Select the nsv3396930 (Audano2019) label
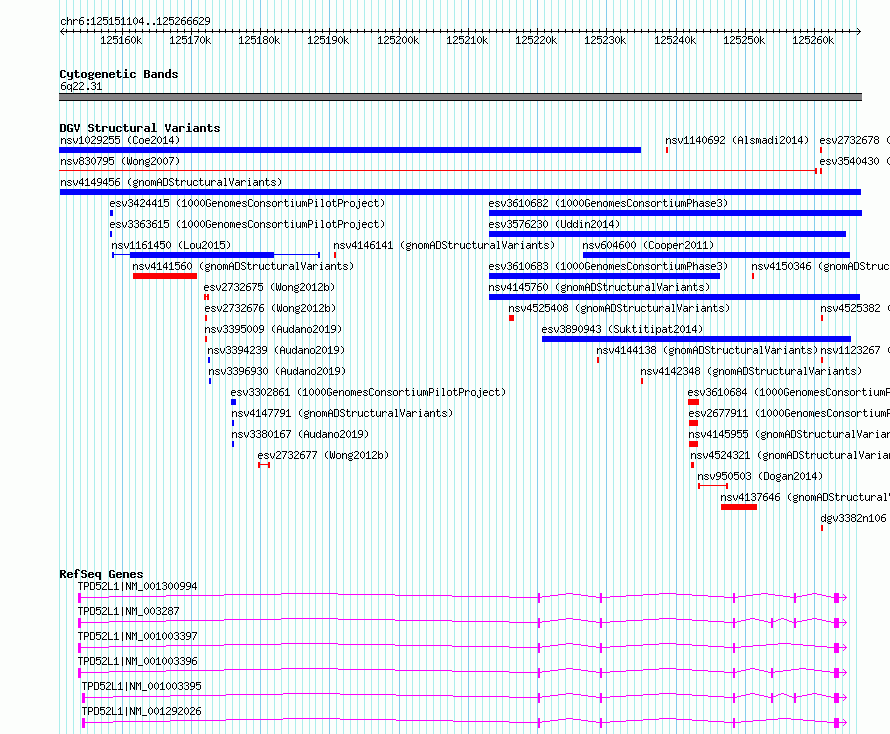The height and width of the screenshot is (734, 890). (x=277, y=371)
